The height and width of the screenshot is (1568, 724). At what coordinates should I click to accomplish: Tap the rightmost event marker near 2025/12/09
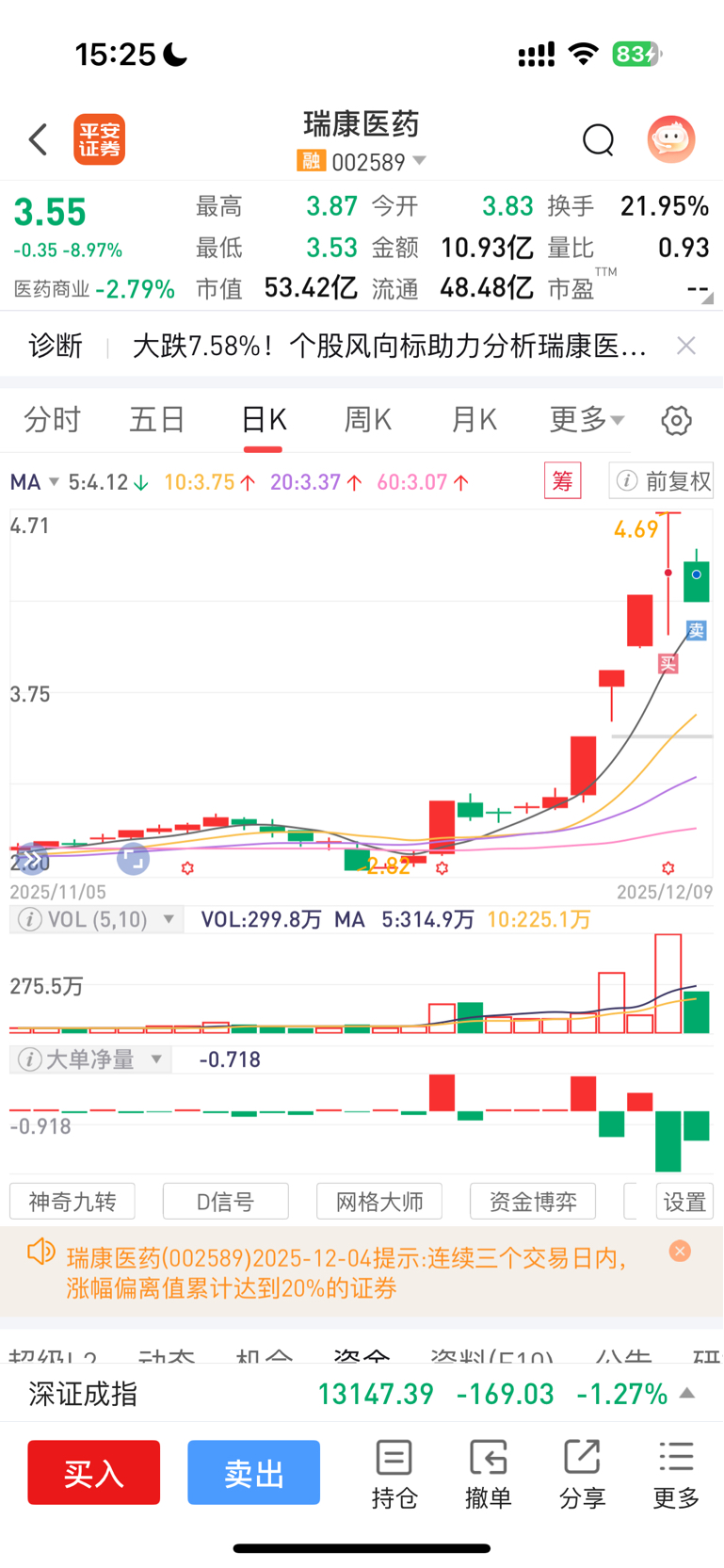pyautogui.click(x=668, y=867)
